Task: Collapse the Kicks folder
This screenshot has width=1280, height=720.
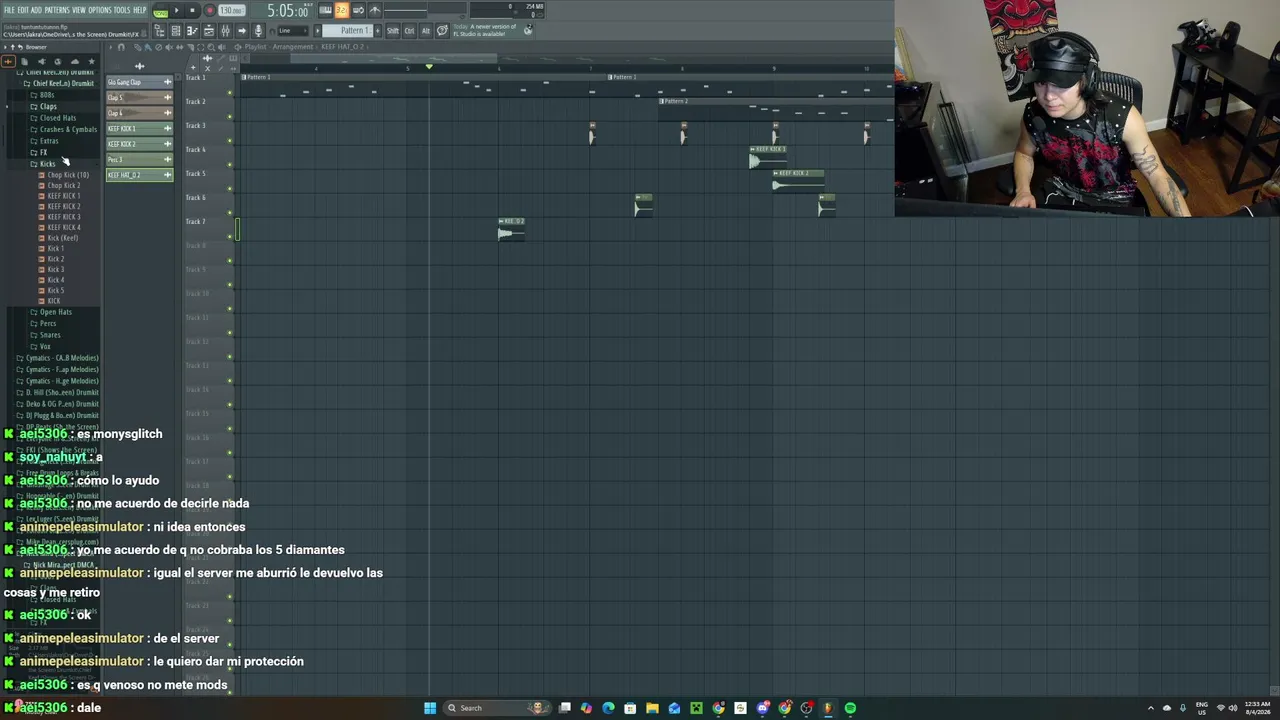Action: tap(47, 164)
